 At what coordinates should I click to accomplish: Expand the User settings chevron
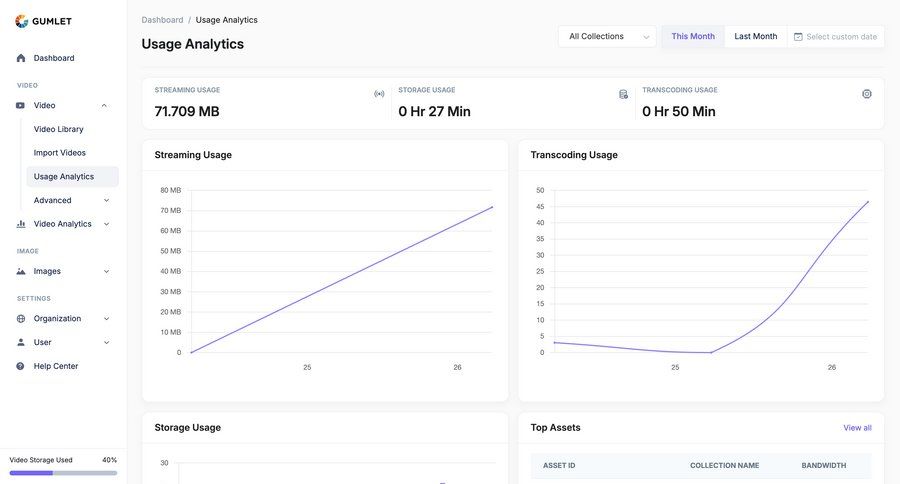click(106, 342)
